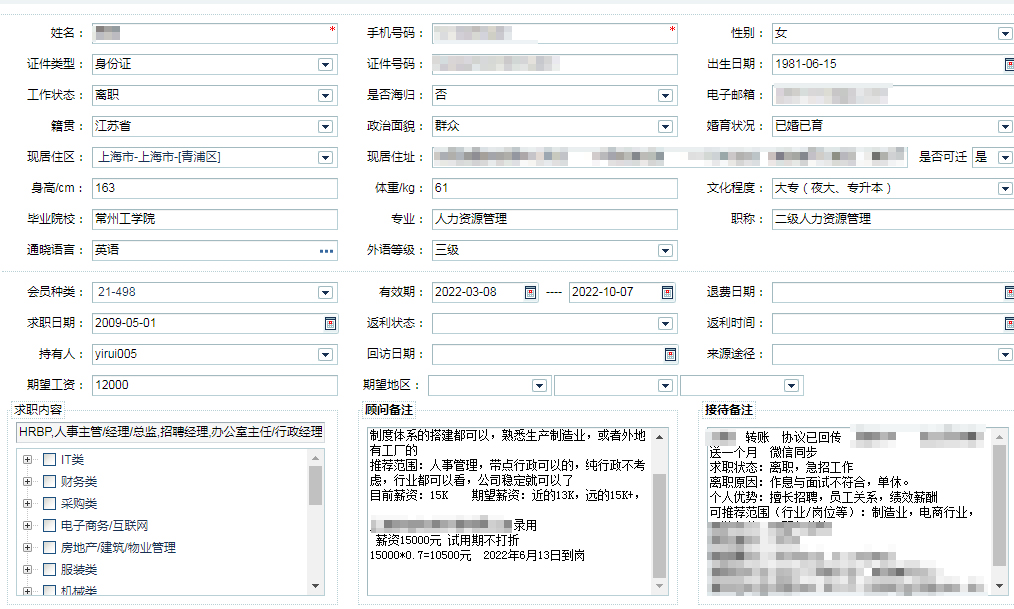
Task: Open the 工作状态 dropdown
Action: (325, 96)
